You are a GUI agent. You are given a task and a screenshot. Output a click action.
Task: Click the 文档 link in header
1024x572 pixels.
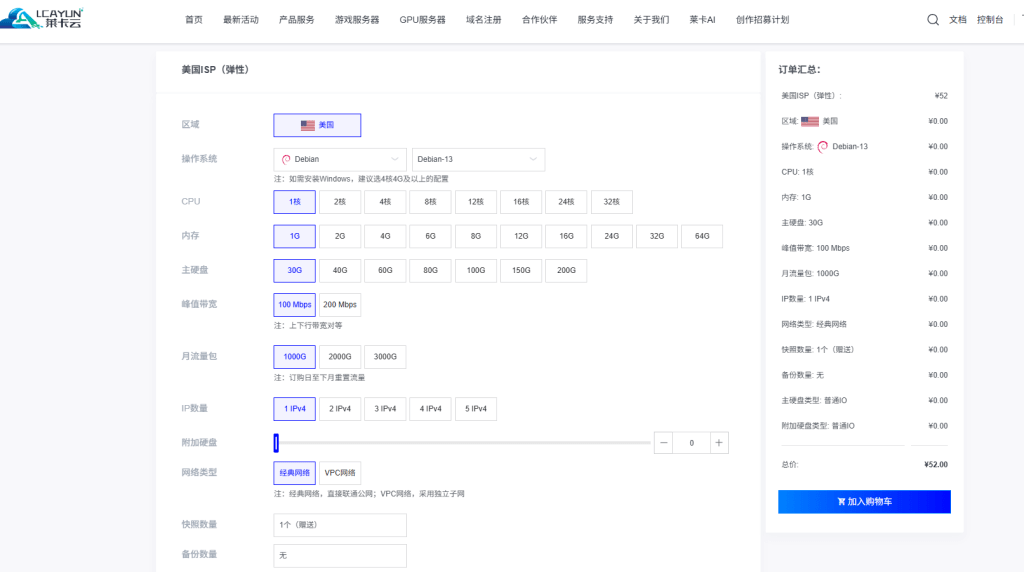point(957,20)
